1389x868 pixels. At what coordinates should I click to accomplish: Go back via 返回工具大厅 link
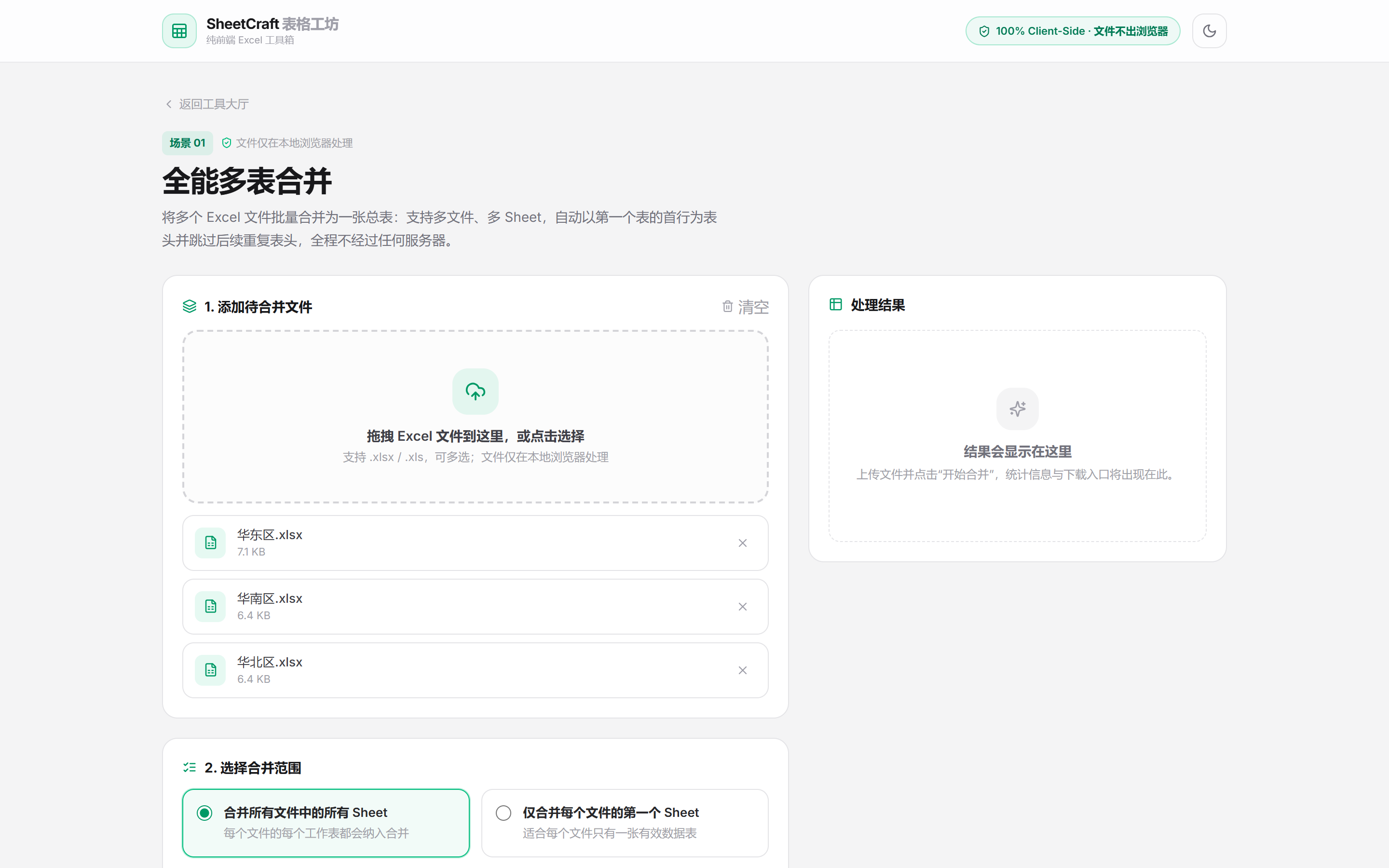tap(206, 104)
